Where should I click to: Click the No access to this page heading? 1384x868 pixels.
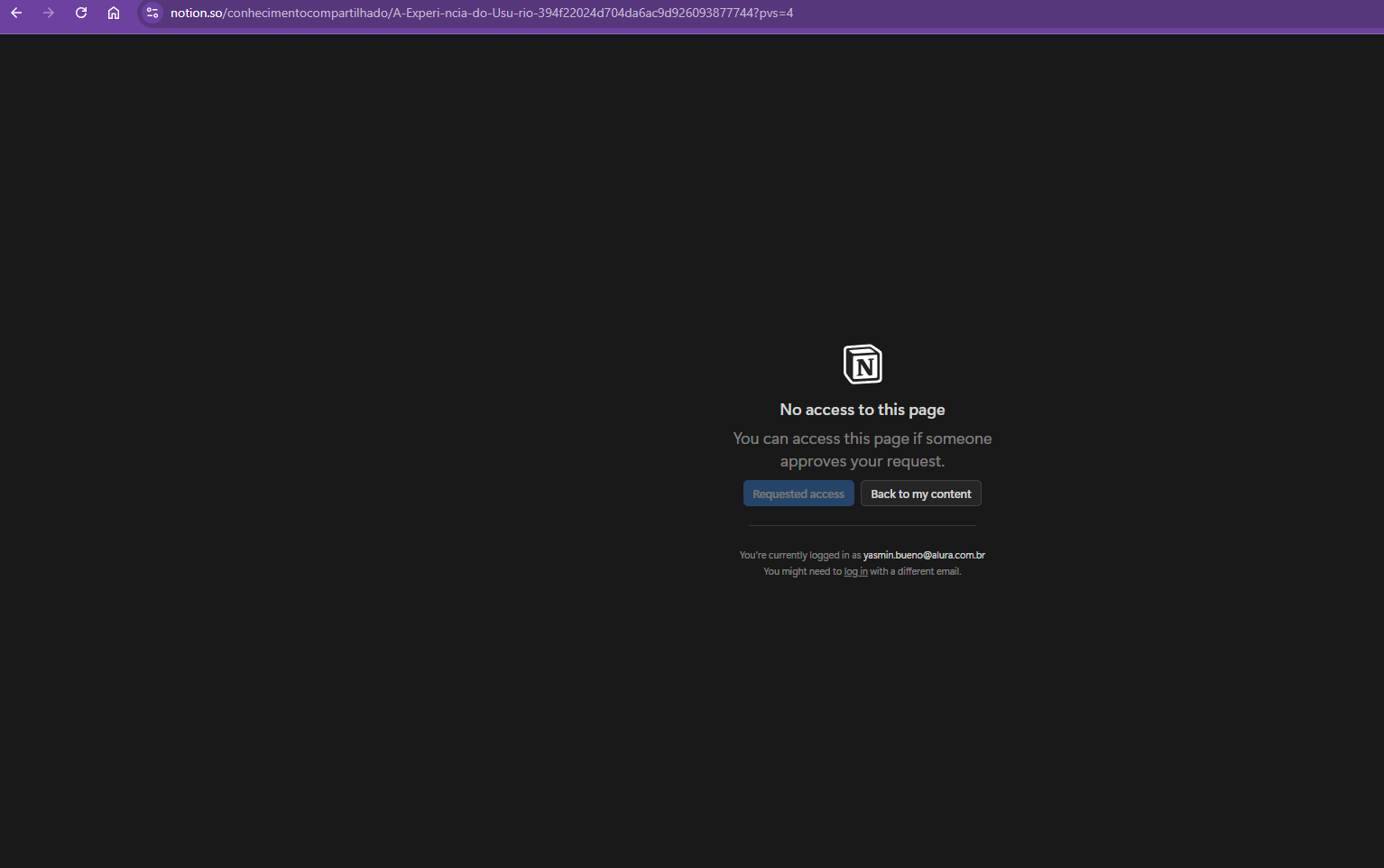[x=863, y=410]
